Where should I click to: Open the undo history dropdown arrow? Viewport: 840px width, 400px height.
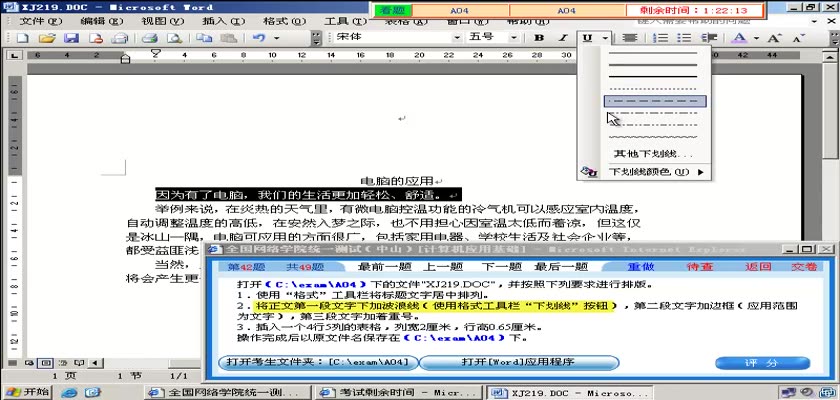(x=276, y=38)
